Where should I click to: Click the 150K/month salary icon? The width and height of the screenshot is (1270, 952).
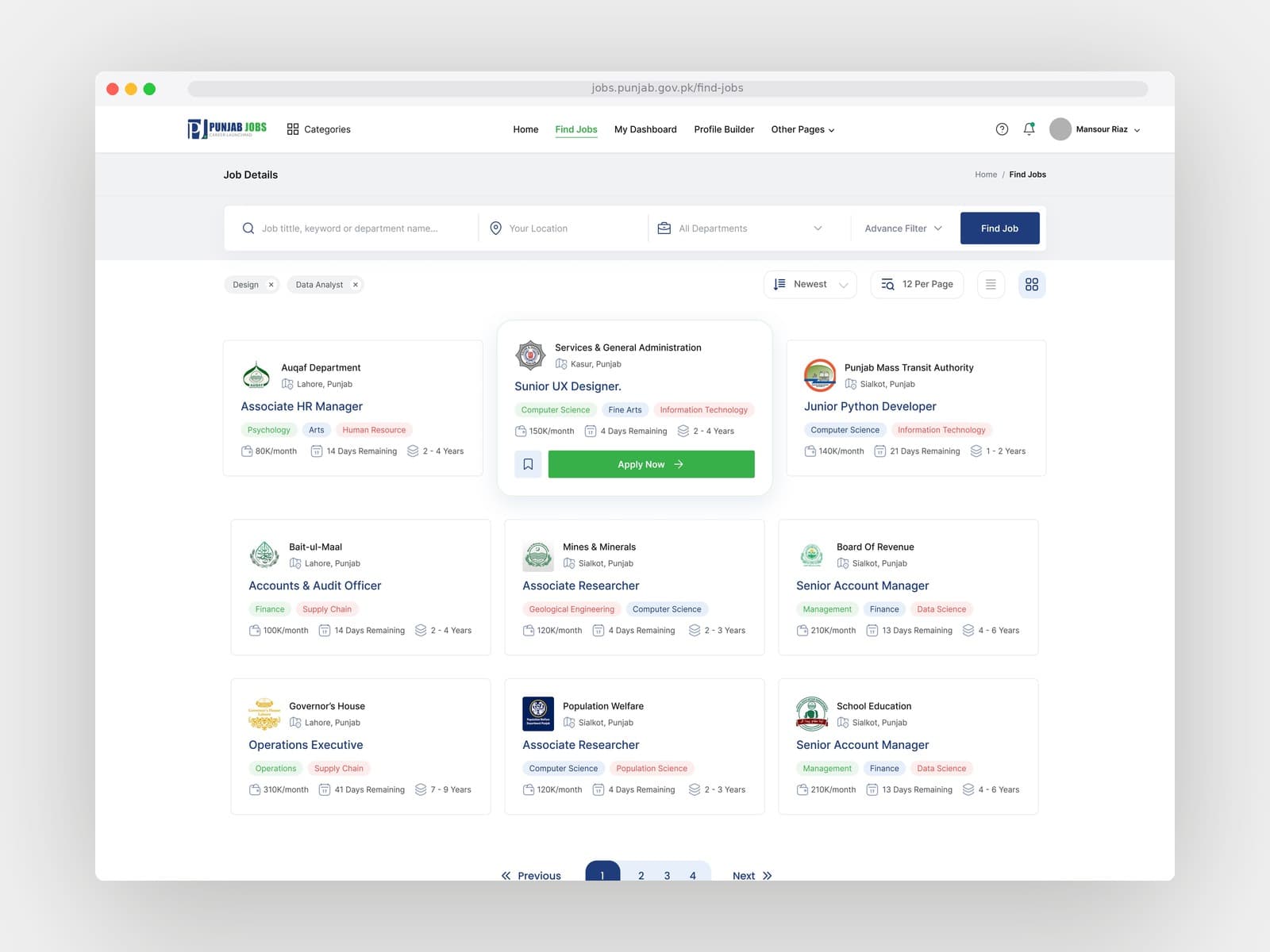click(521, 432)
